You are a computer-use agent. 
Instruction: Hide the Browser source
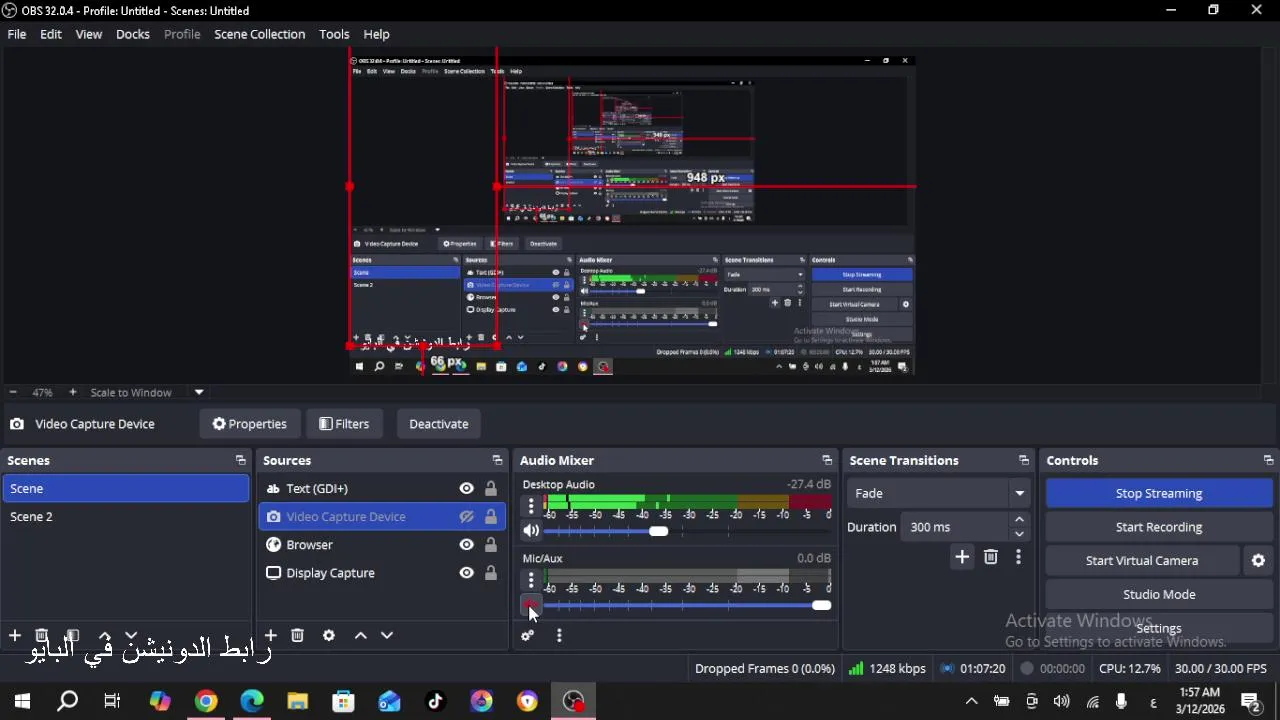point(466,545)
